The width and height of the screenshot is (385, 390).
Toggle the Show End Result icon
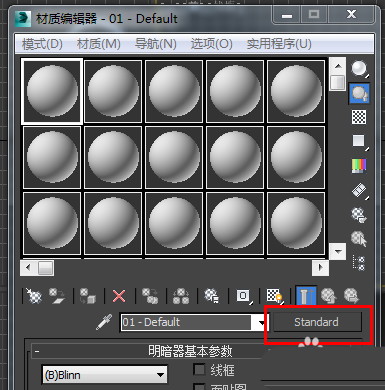[306, 295]
